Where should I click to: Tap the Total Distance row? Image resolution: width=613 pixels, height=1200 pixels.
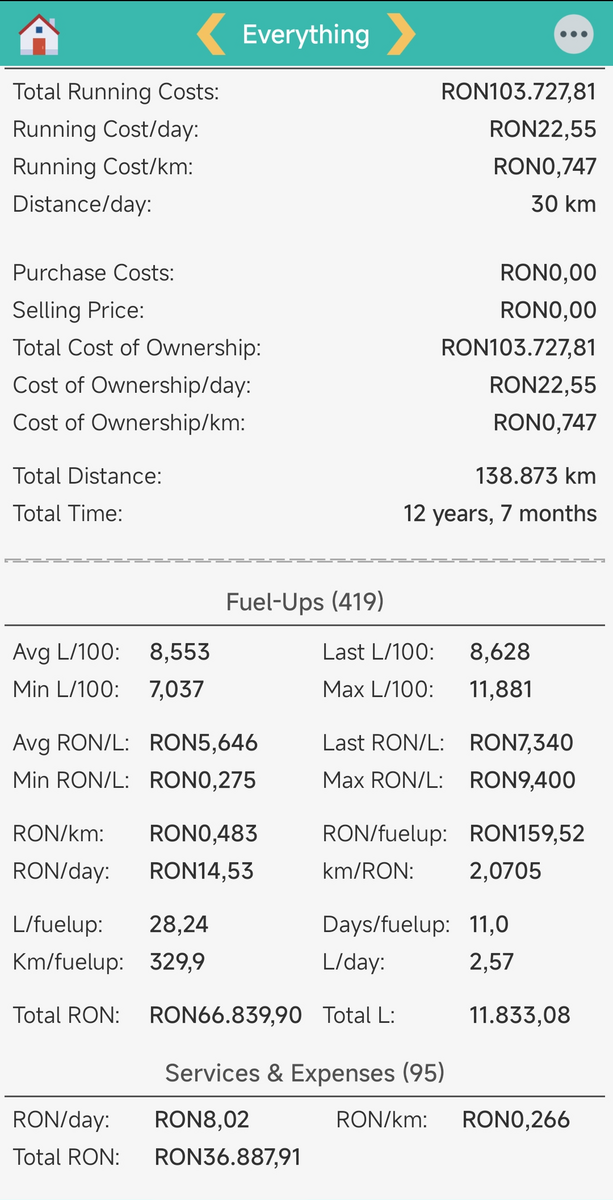click(x=305, y=477)
